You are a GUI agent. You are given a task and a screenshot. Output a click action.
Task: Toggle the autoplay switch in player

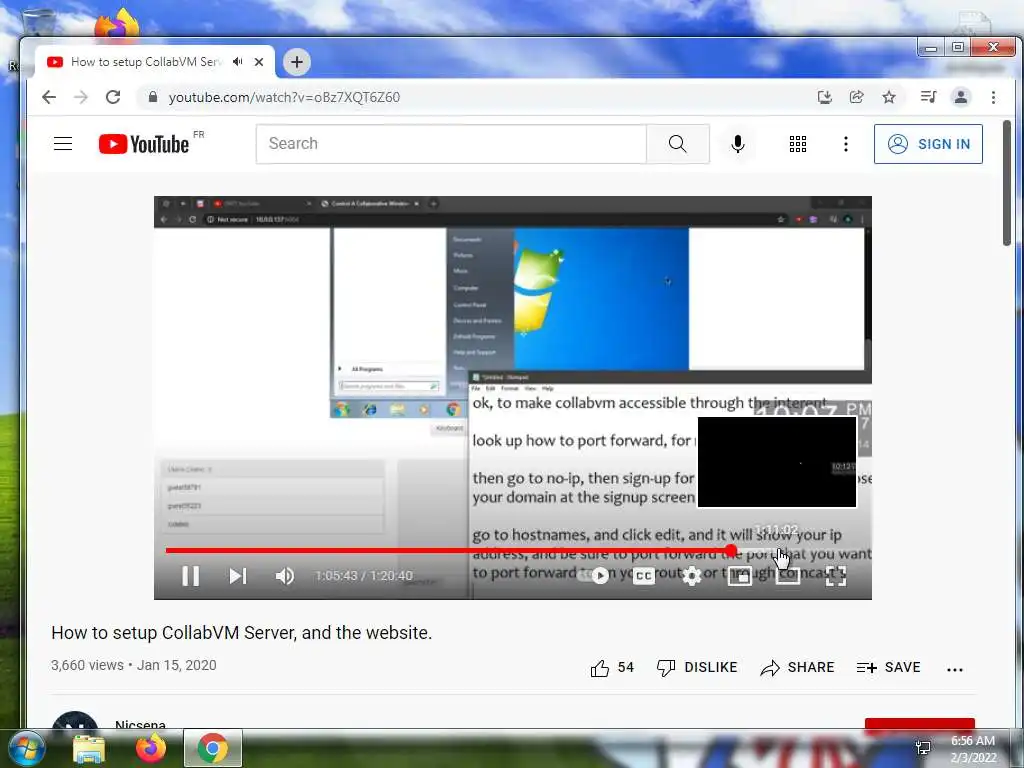point(594,575)
